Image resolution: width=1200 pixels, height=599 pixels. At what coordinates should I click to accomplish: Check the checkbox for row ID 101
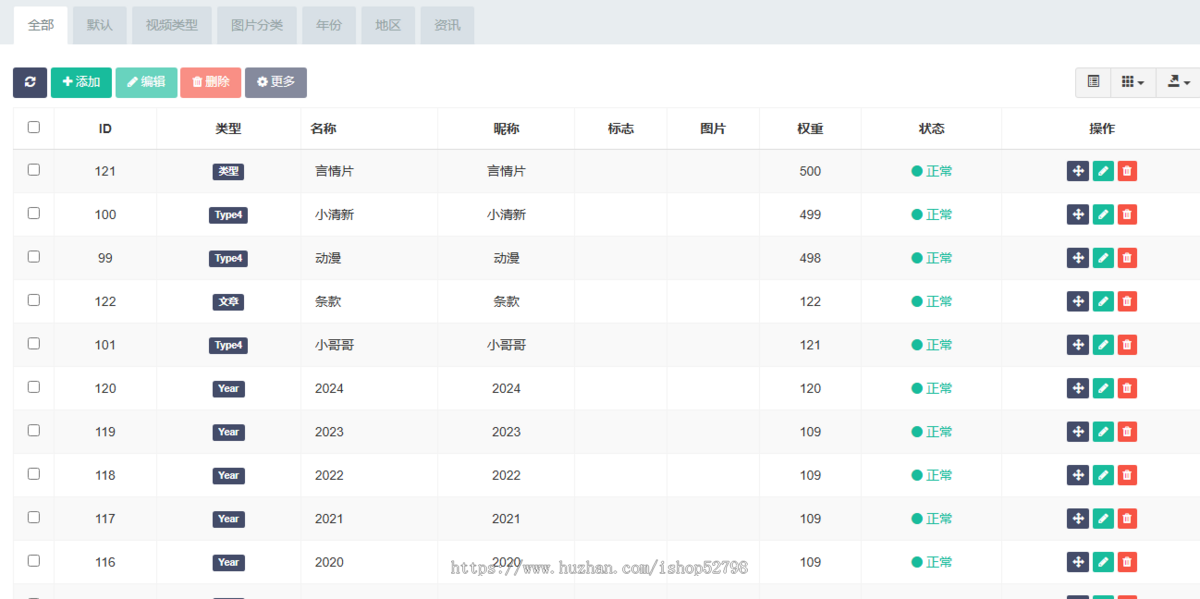click(34, 344)
